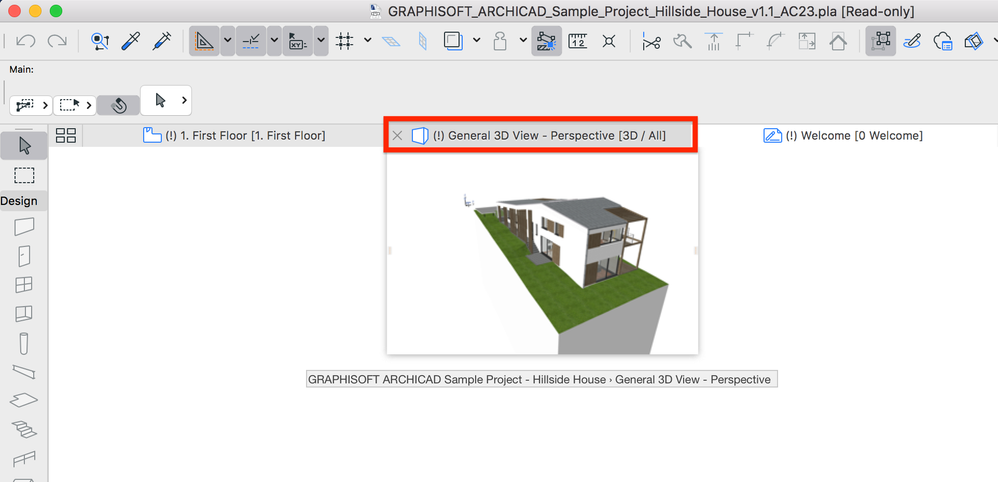
Task: Click the align-to-line arrows icon
Action: 714,41
